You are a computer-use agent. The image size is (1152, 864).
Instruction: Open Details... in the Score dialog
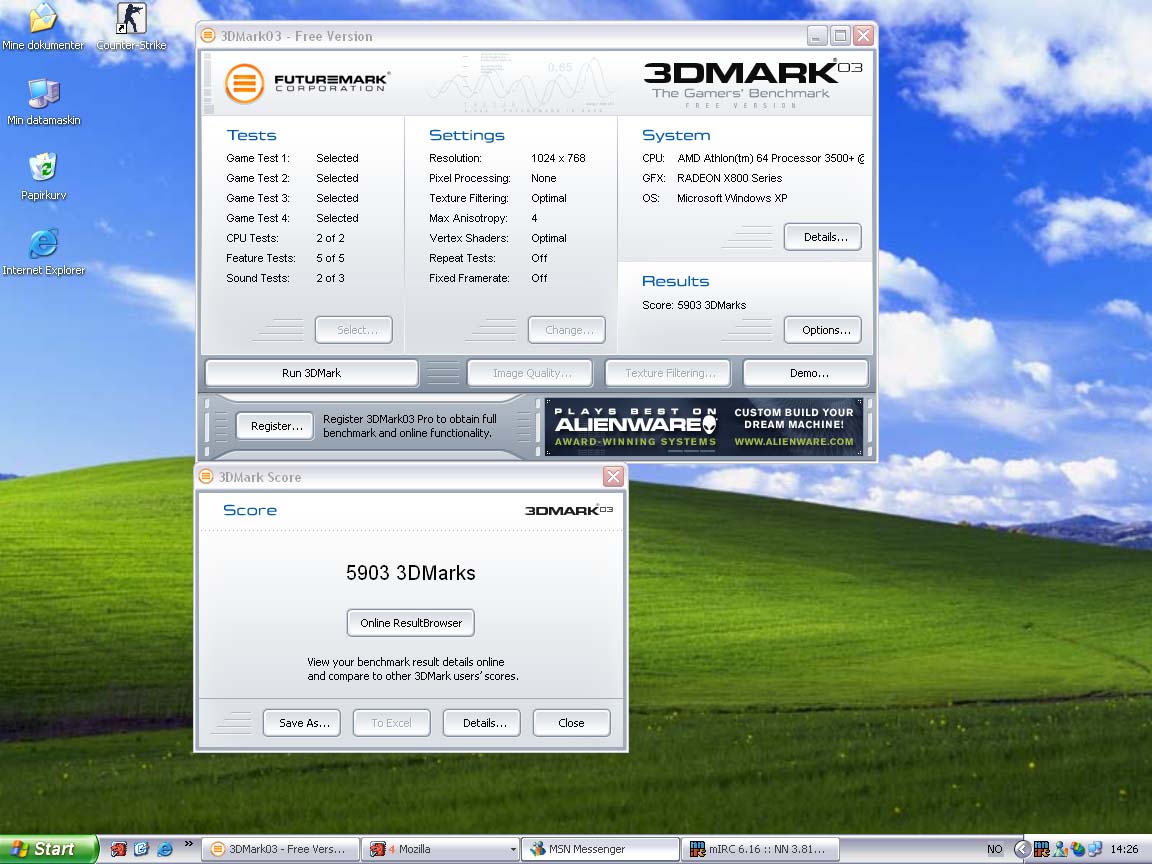[x=482, y=722]
